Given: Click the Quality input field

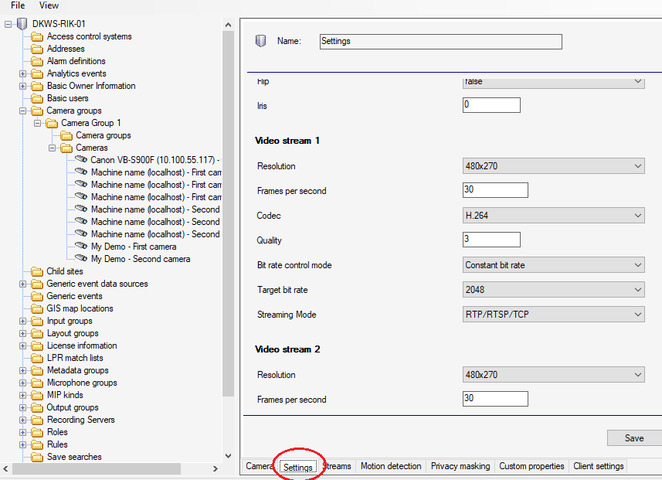Looking at the screenshot, I should point(491,240).
